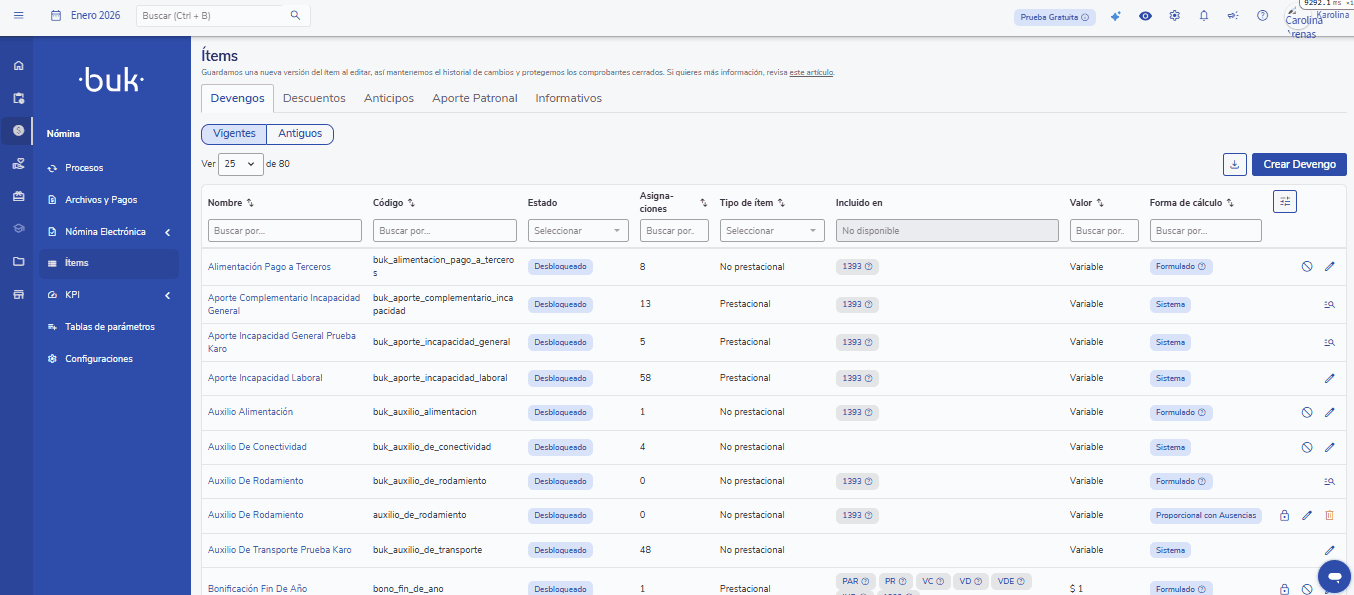The width and height of the screenshot is (1354, 595).
Task: Open the help question mark icon
Action: coord(1262,16)
